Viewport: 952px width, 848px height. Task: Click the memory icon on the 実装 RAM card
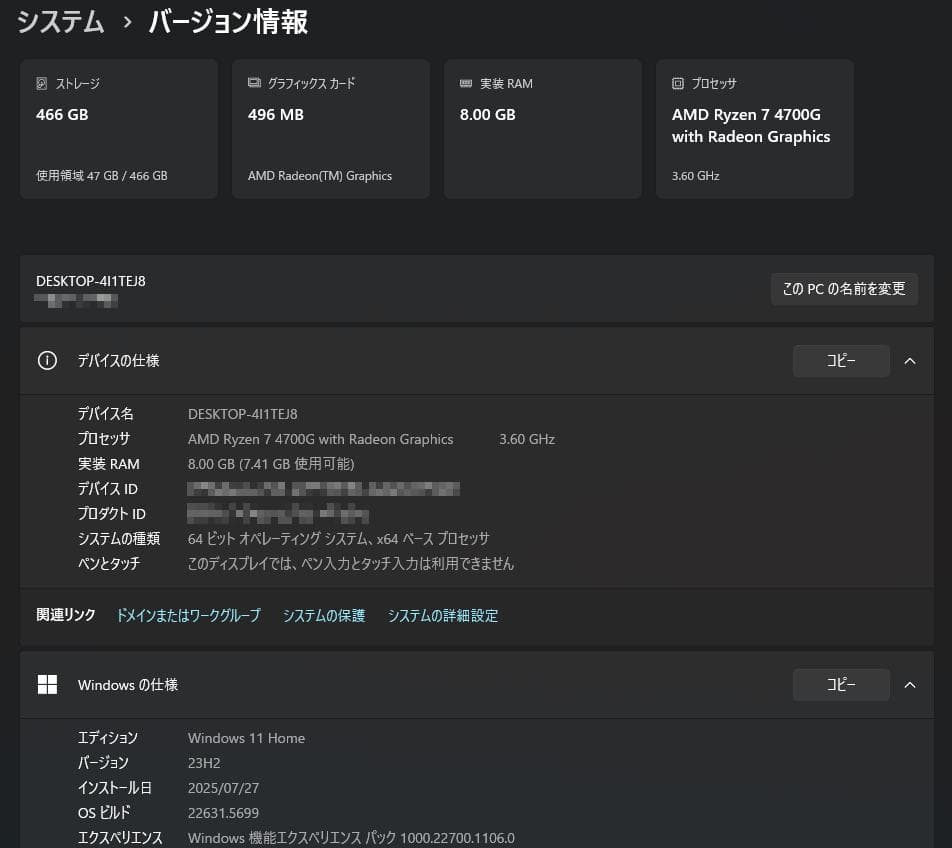(x=465, y=83)
